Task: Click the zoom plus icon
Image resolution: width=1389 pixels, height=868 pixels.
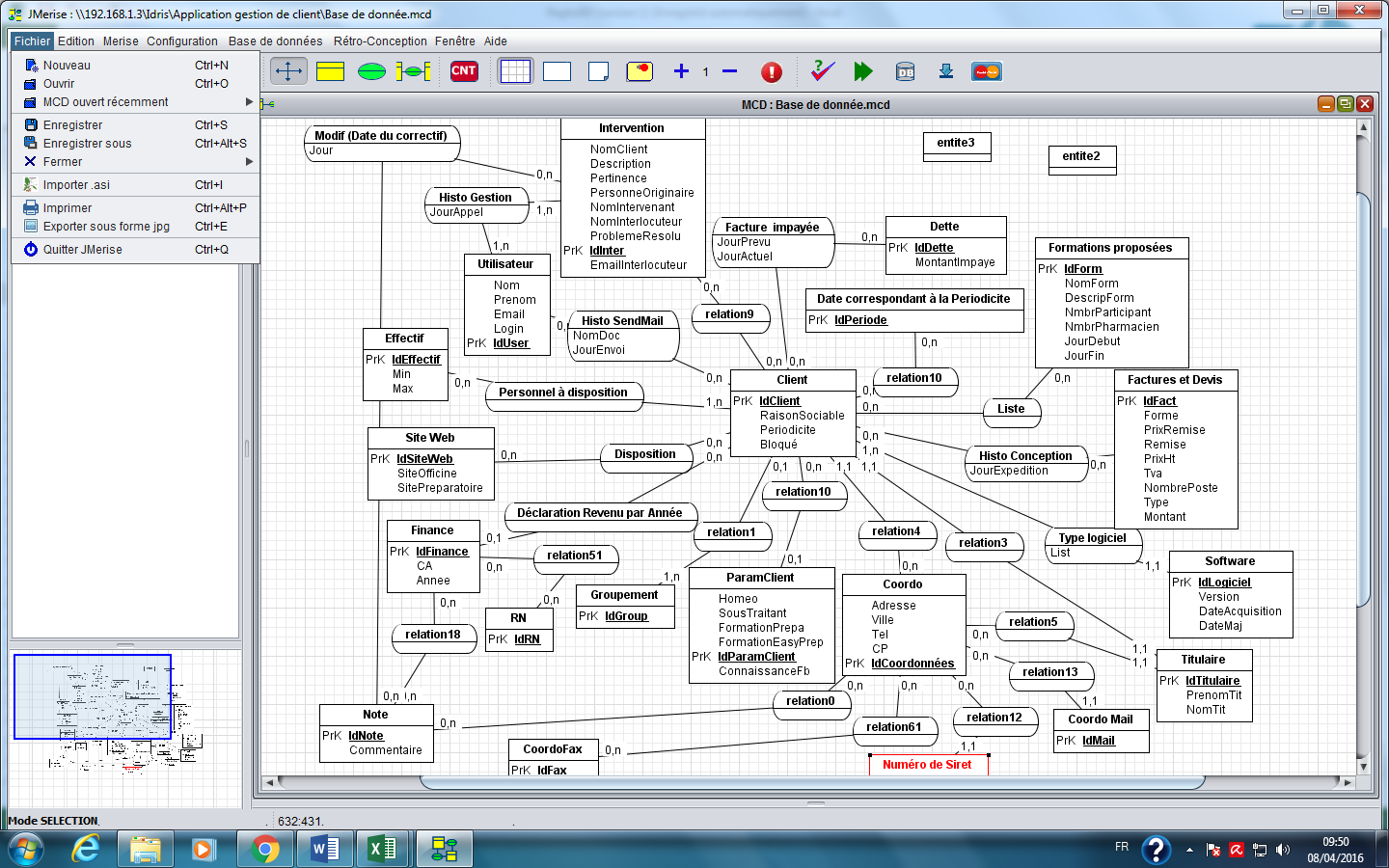Action: 681,70
